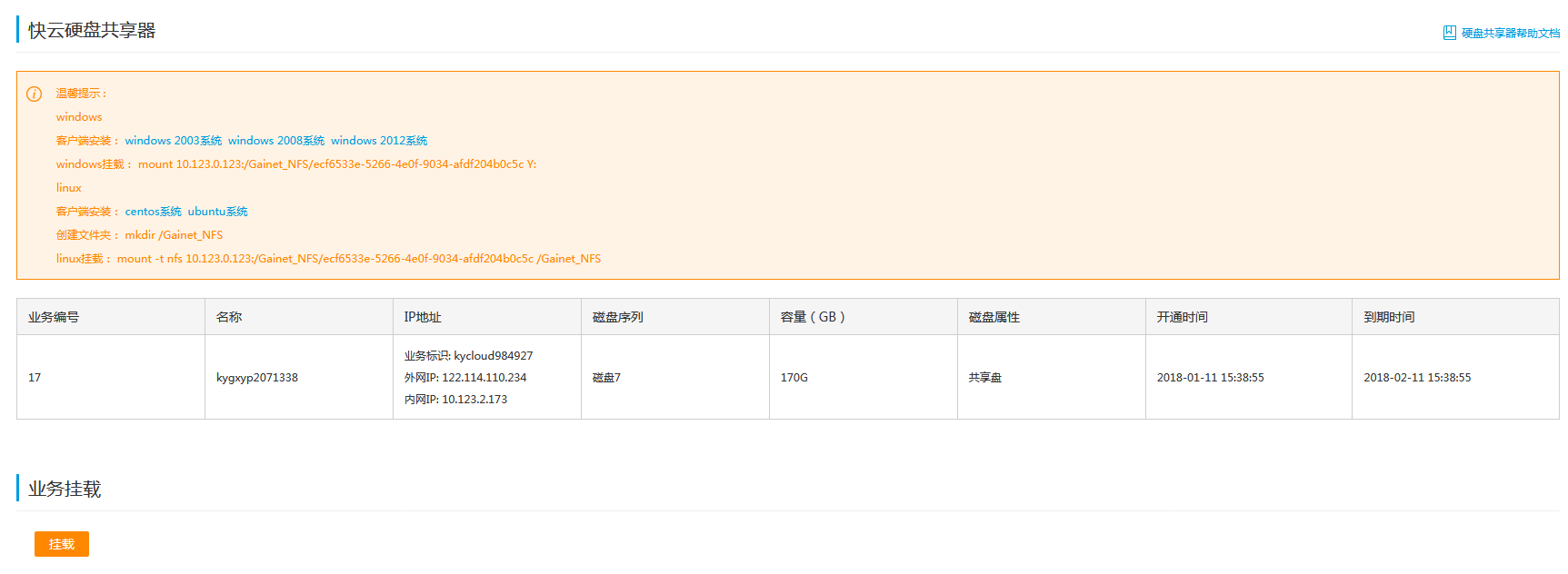Click the windows挂载 mount command text
This screenshot has height=574, width=1568.
(336, 164)
